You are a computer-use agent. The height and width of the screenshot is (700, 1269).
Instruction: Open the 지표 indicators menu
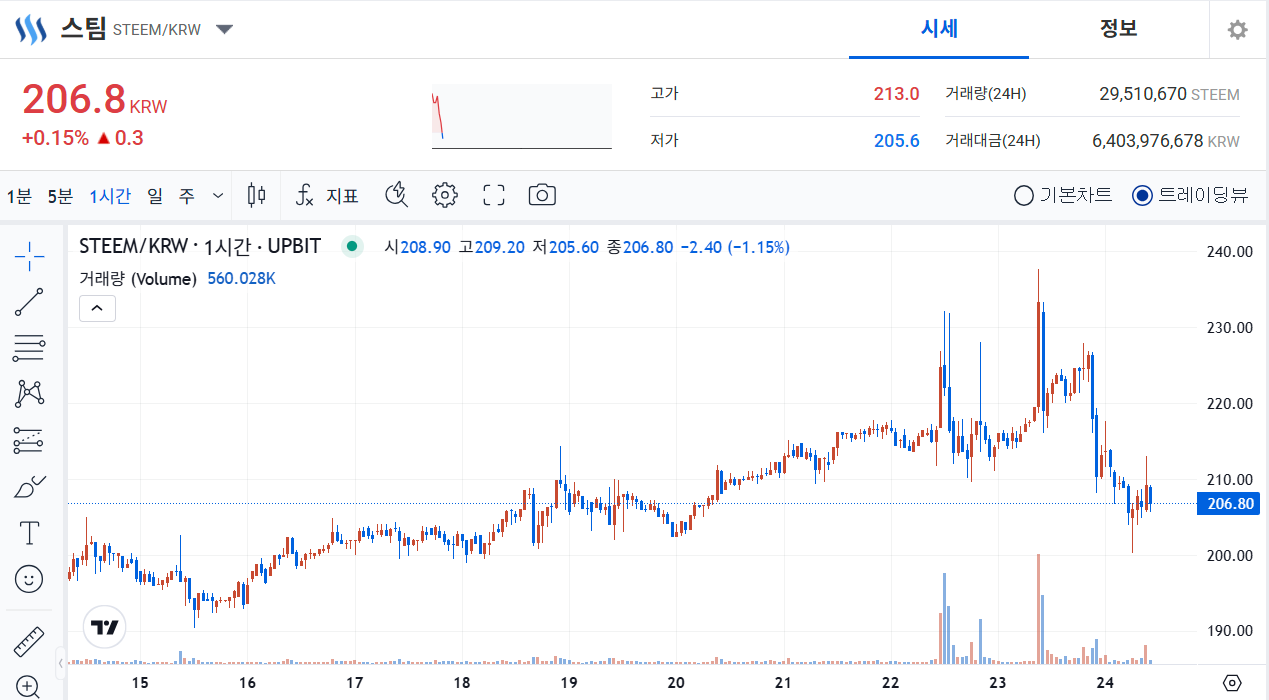coord(327,196)
